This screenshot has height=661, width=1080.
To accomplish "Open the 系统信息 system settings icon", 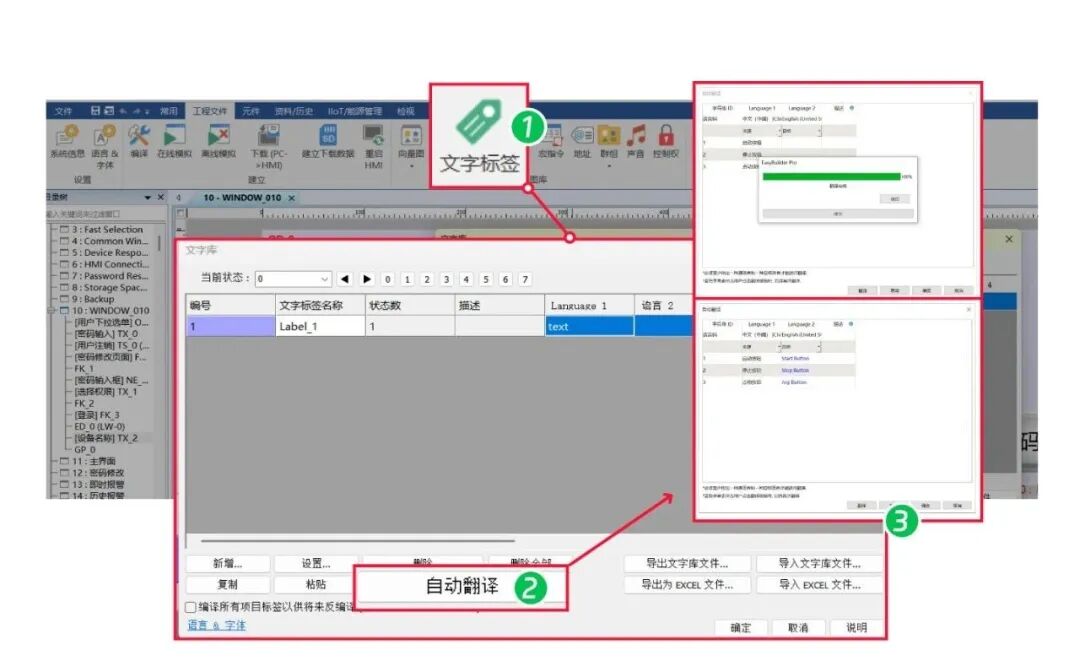I will (67, 141).
